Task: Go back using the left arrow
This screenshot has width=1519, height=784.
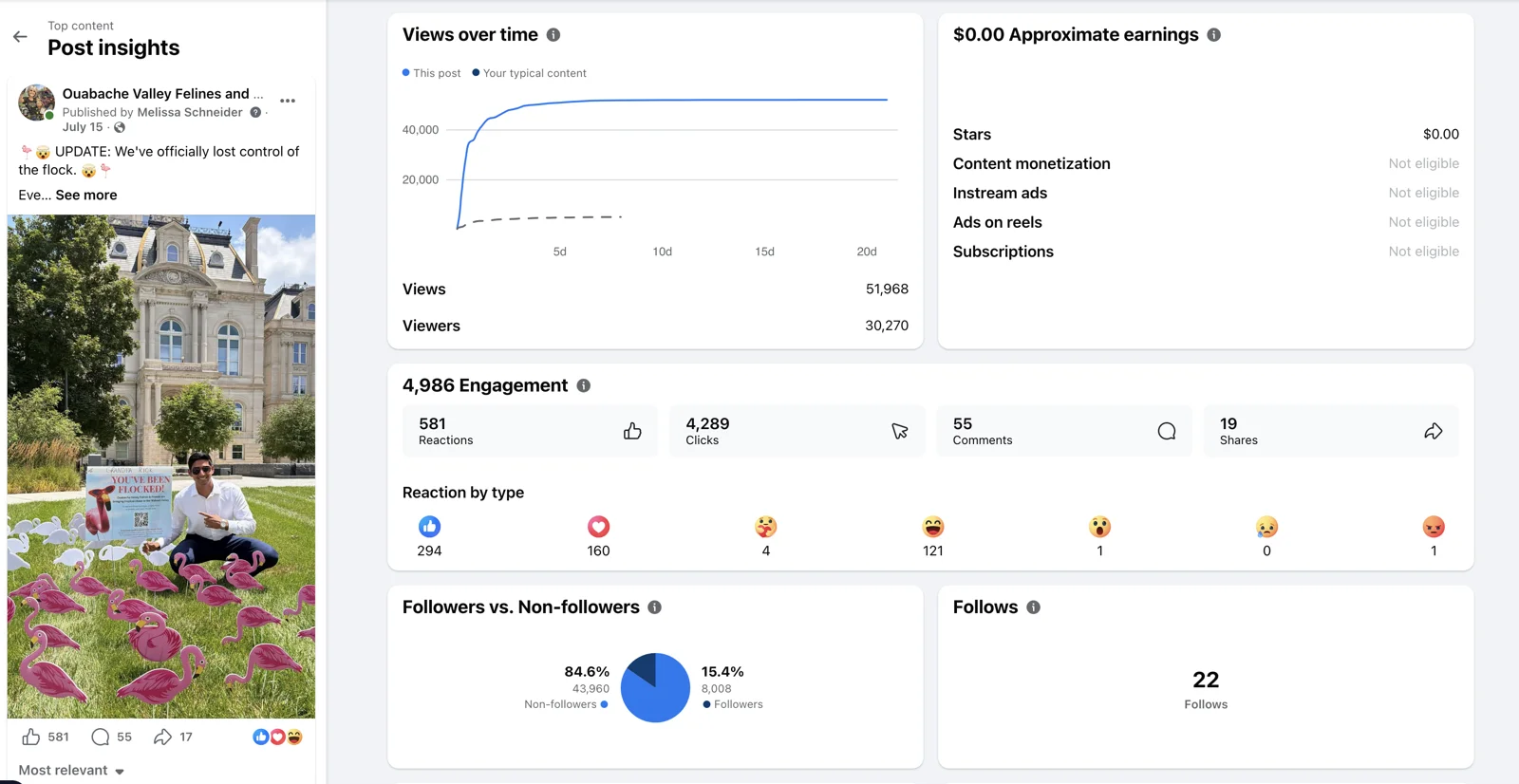Action: [x=20, y=37]
